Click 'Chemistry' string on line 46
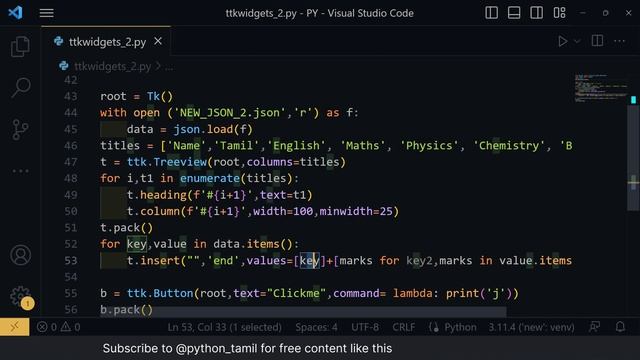Viewport: 640px width, 360px height. pos(509,146)
